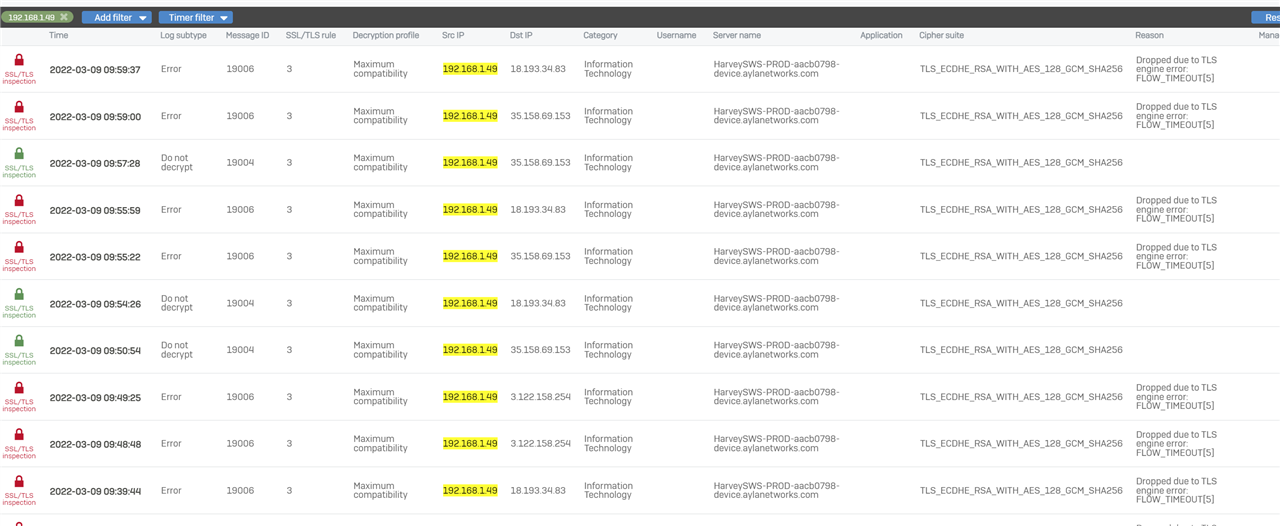Screen dimensions: 1280x526
Task: Select timestamp 2022-03-09 09:59:00
Action: [x=95, y=116]
